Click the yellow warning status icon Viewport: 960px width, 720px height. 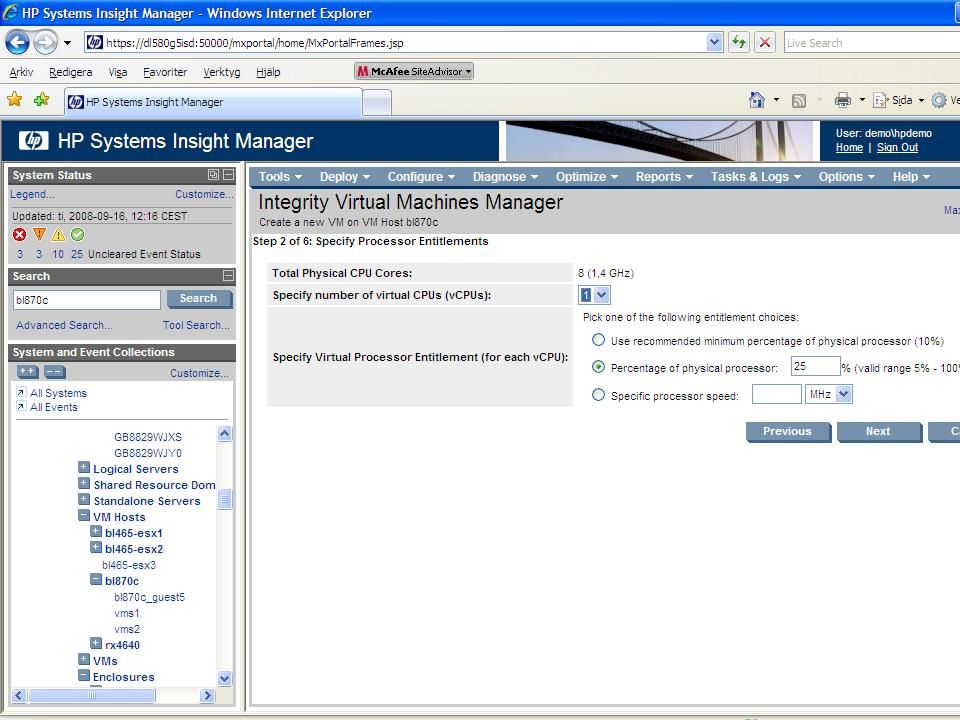pos(58,234)
